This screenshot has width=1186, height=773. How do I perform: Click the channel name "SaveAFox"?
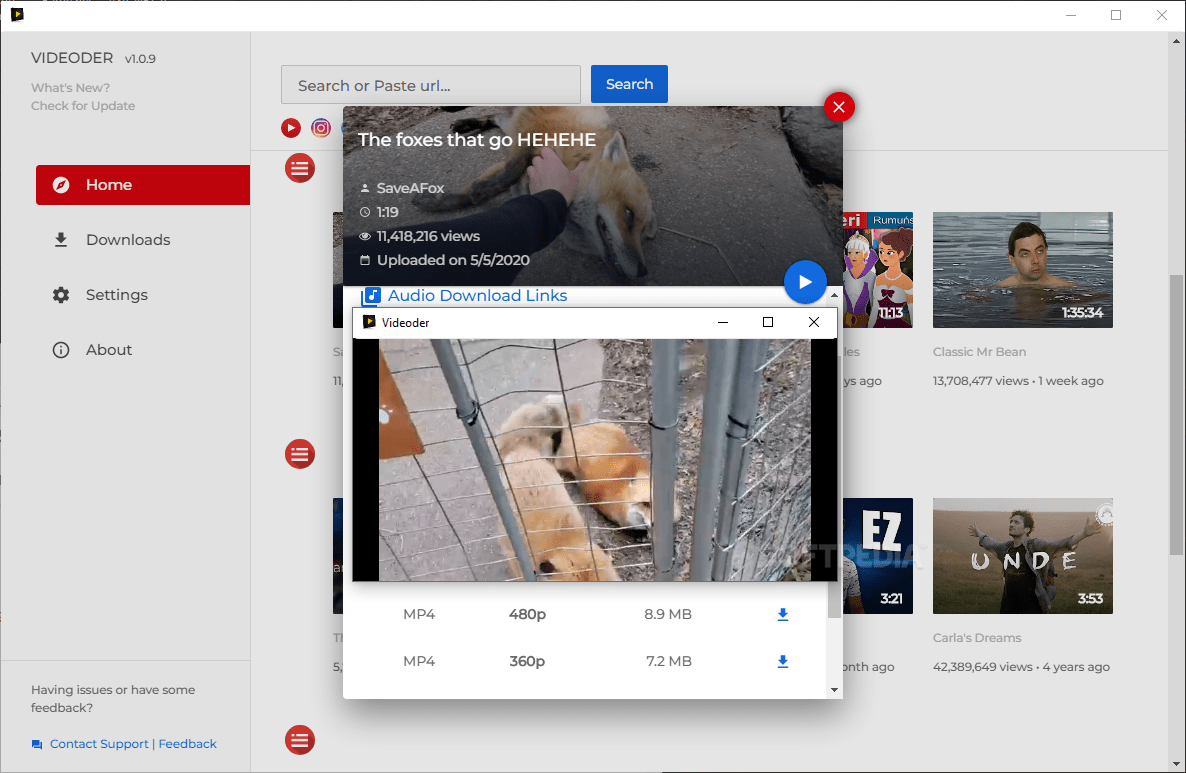tap(411, 188)
